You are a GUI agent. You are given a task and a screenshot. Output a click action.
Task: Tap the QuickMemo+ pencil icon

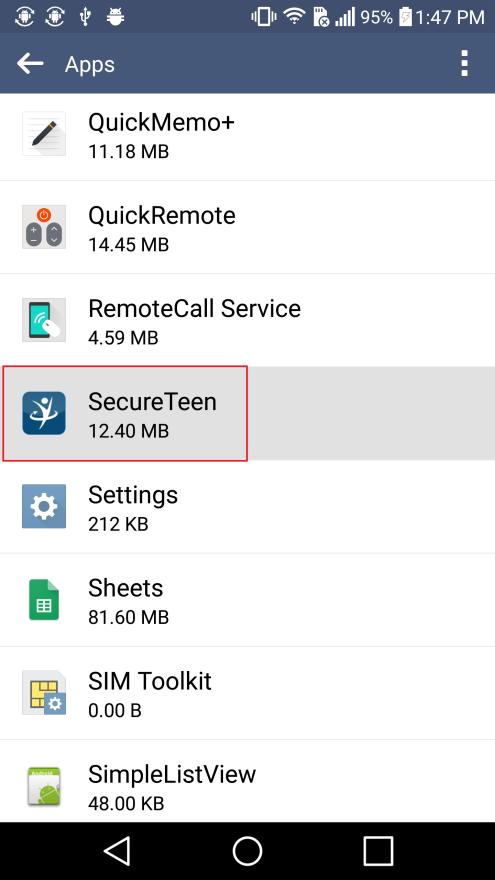(44, 134)
